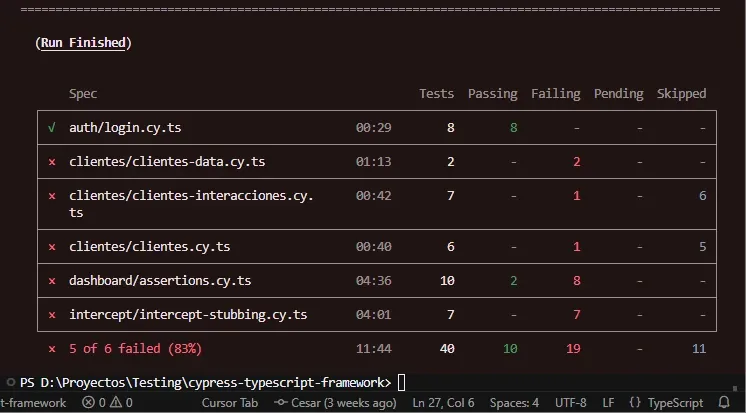The height and width of the screenshot is (413, 746).
Task: Click the PS D:\Proyectos\Testing path prompt
Action: pyautogui.click(x=206, y=383)
